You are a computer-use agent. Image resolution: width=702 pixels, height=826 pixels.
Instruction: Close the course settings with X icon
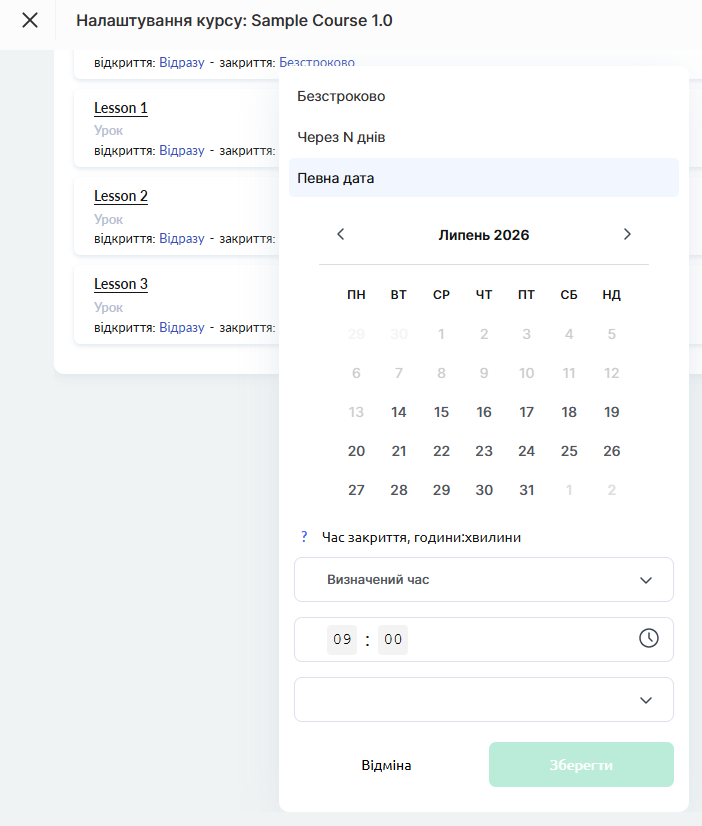pyautogui.click(x=30, y=21)
